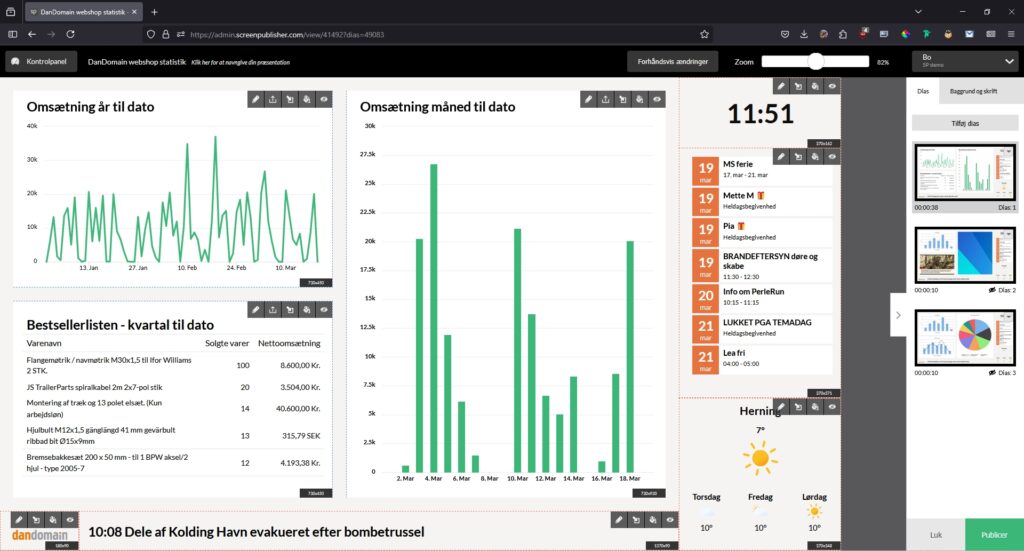Click the Luk button
Image resolution: width=1024 pixels, height=551 pixels.
(936, 535)
